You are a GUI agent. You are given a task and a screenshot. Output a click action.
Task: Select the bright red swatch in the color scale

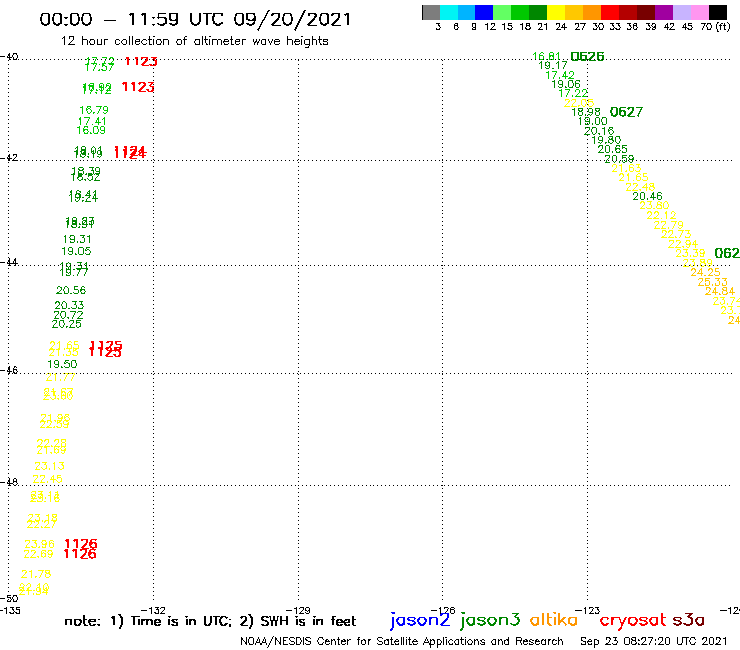coord(610,12)
